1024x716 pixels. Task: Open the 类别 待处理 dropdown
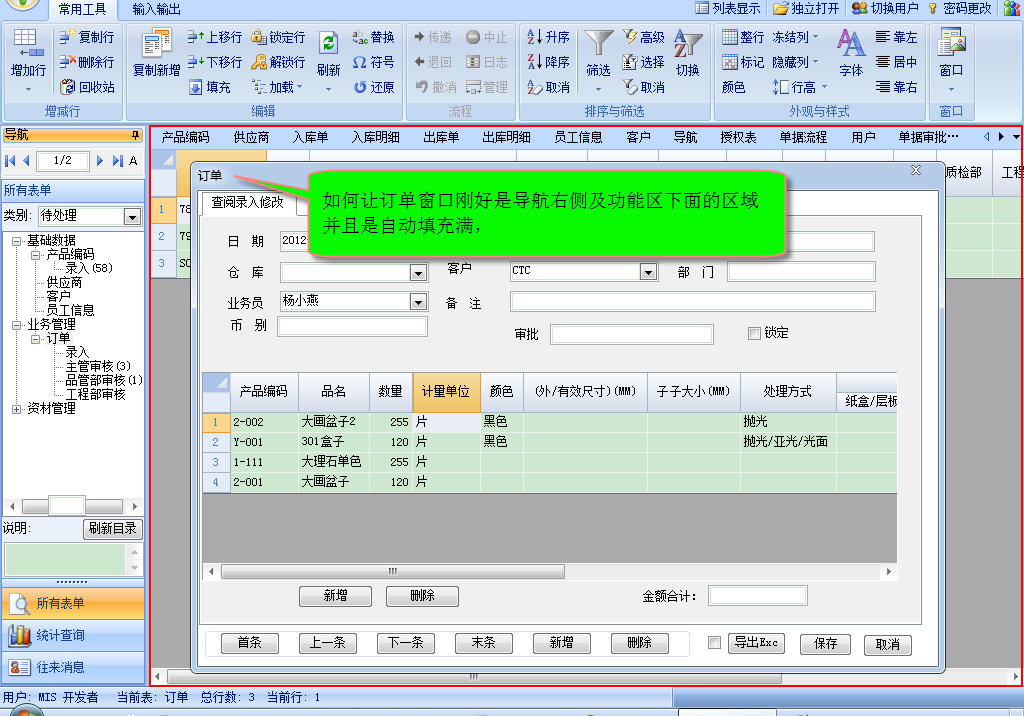[x=132, y=216]
